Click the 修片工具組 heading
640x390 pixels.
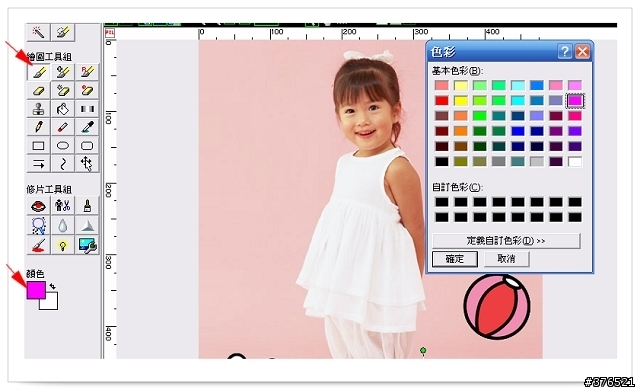tap(49, 189)
